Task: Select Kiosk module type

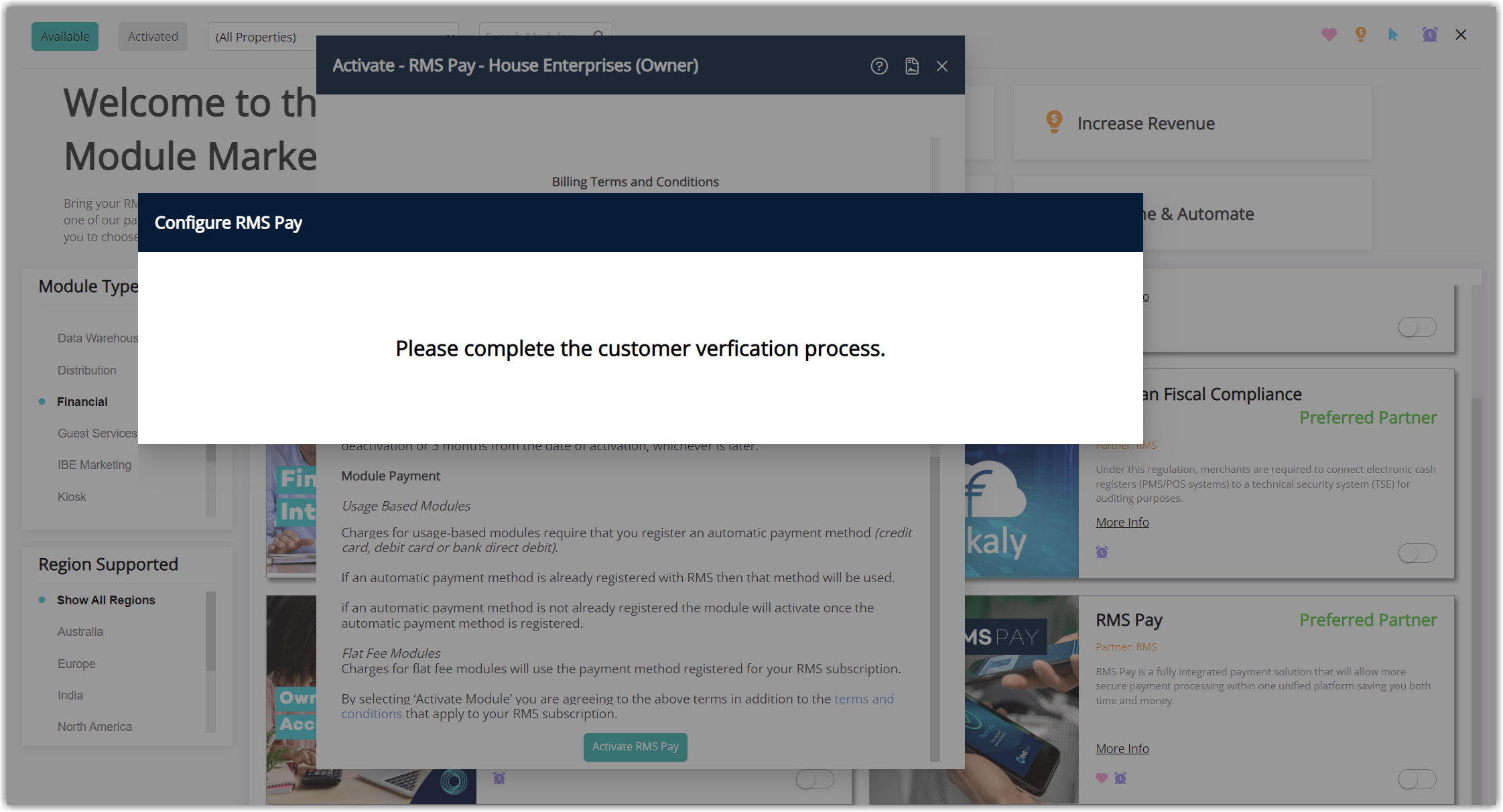Action: 72,497
